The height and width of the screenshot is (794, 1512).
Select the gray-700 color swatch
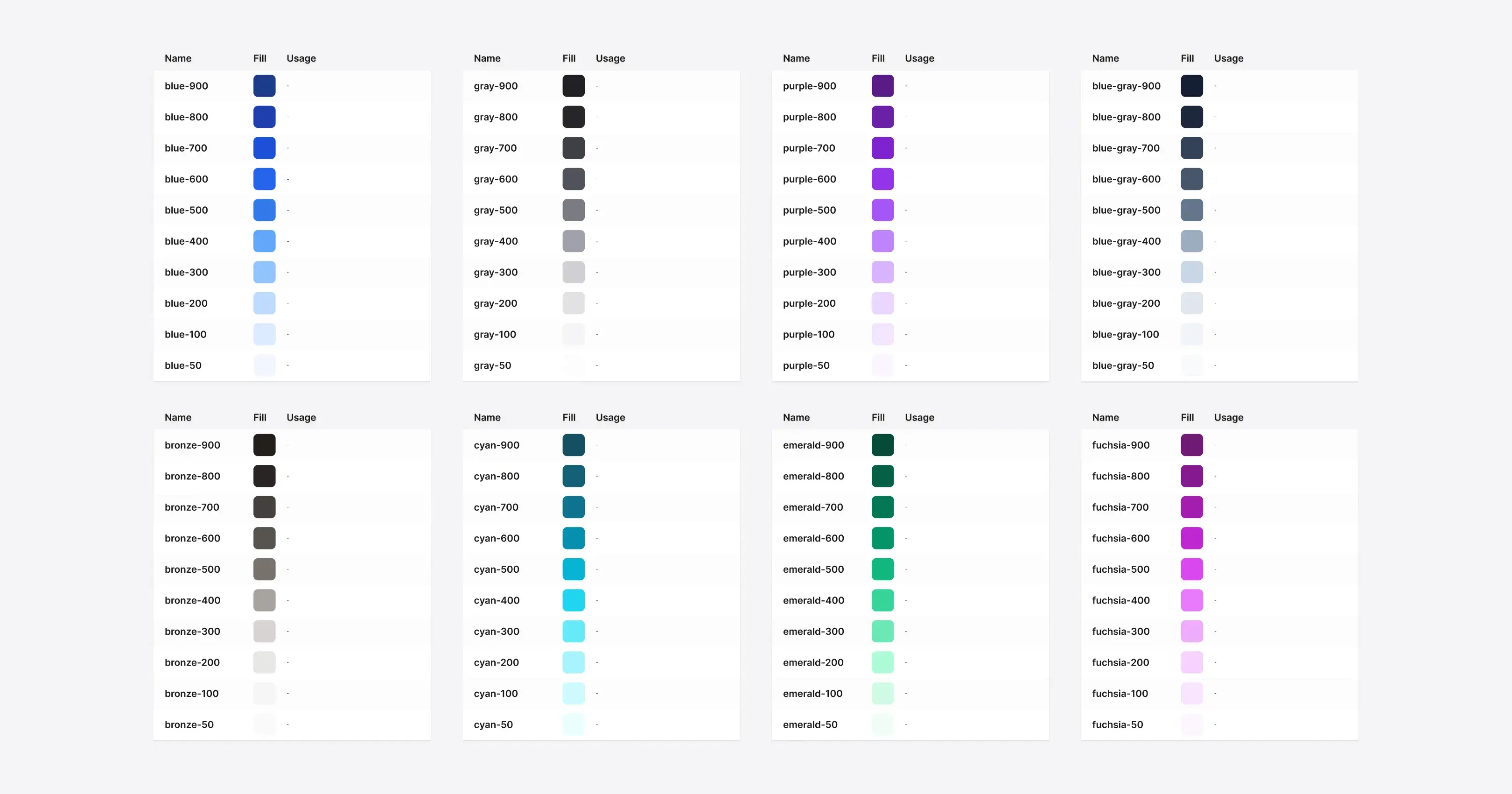pos(574,148)
